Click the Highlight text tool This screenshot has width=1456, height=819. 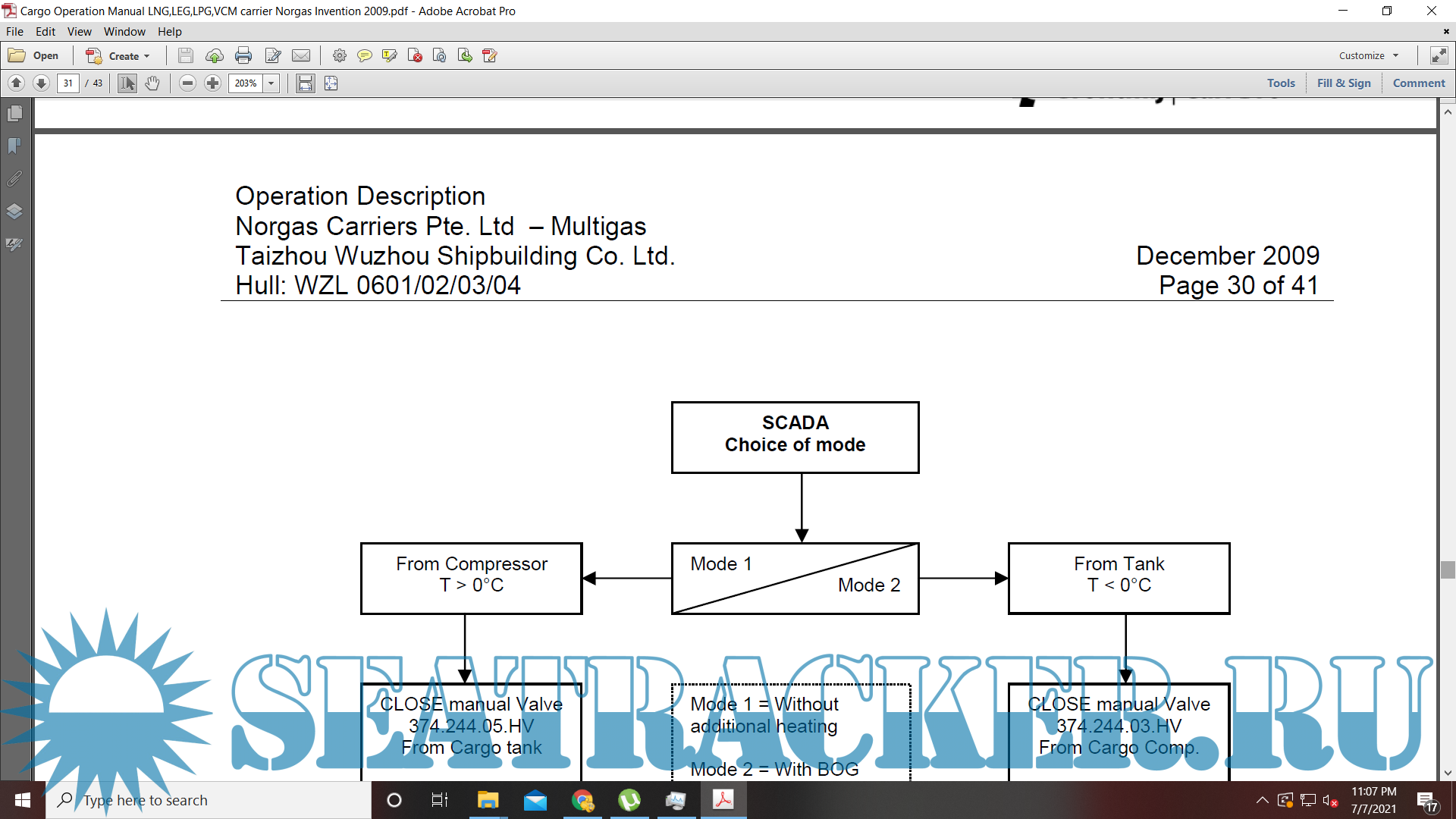point(390,55)
